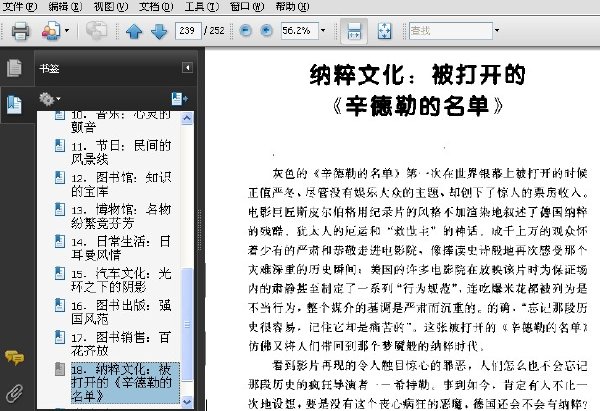Toggle the bookmarks panel icon in sidebar
Image resolution: width=600 pixels, height=411 pixels.
(15, 104)
